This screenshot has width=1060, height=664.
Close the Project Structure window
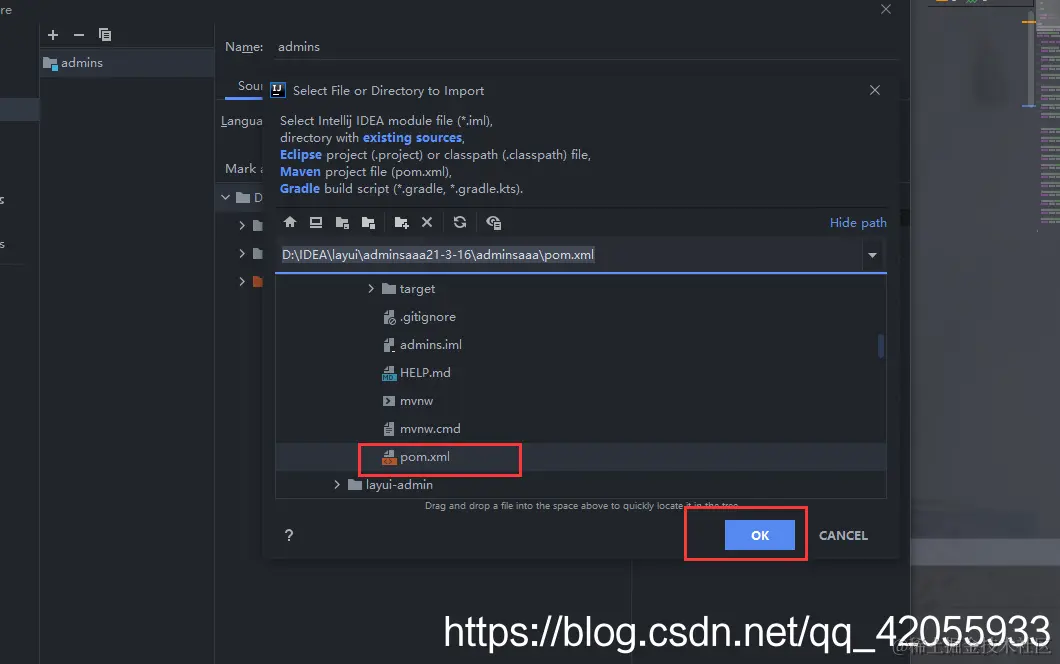[886, 9]
